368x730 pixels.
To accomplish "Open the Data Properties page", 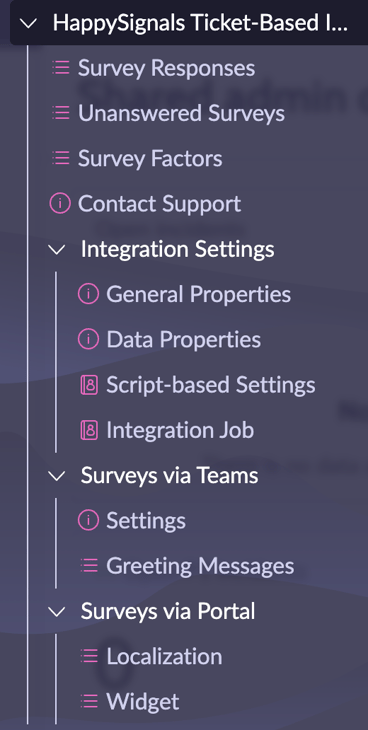I will pyautogui.click(x=184, y=339).
